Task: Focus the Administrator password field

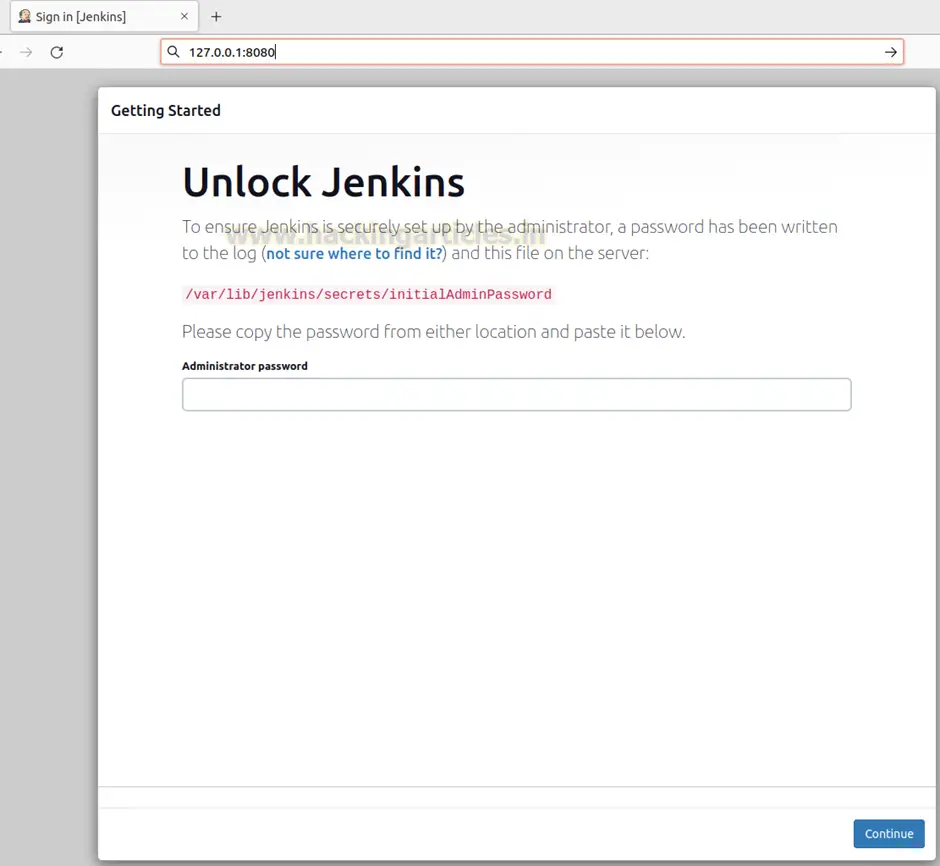Action: [516, 394]
